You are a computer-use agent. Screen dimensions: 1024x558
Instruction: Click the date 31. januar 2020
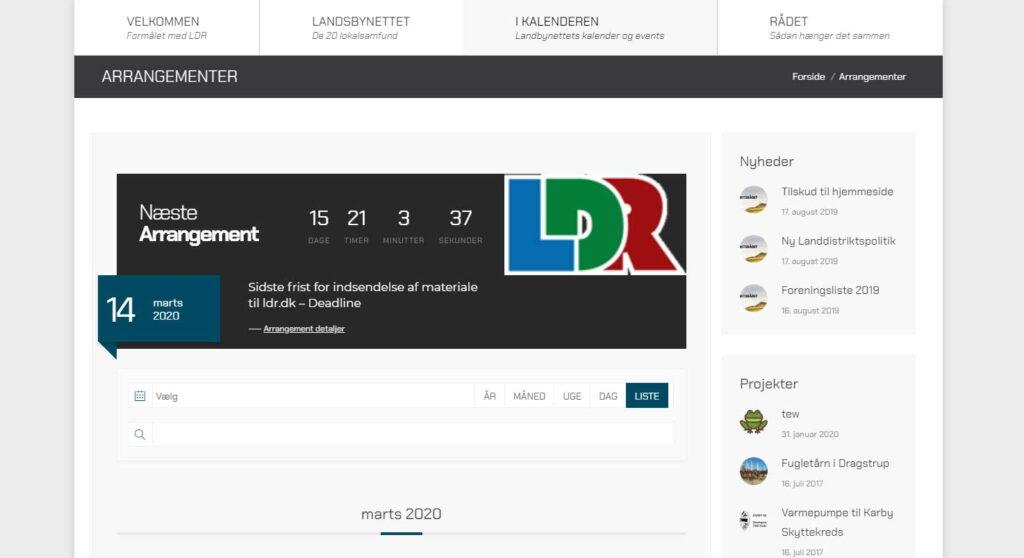810,435
